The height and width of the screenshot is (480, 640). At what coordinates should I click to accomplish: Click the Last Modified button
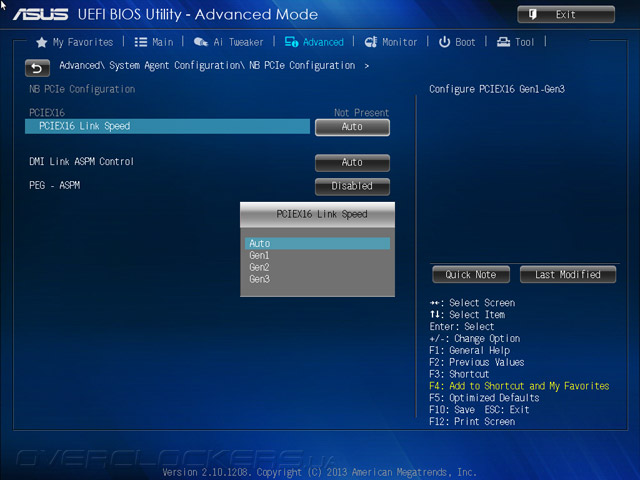coord(568,275)
